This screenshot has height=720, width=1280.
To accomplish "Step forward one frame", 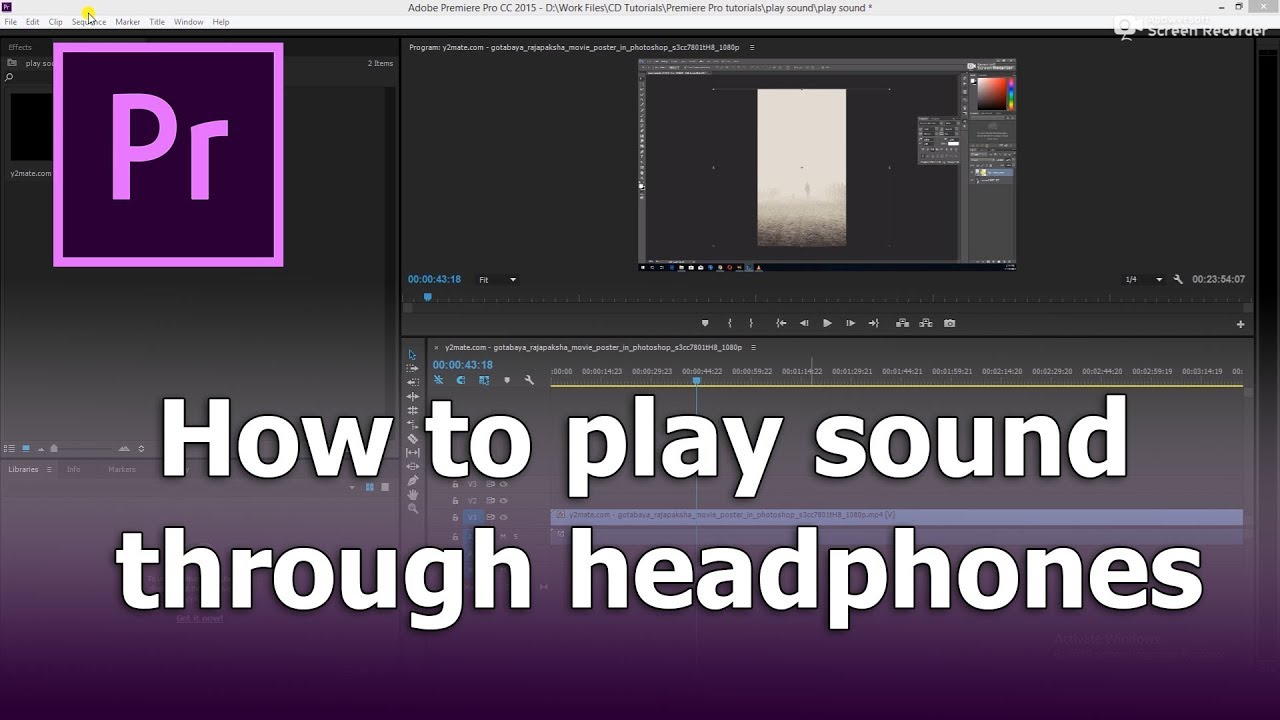I will click(850, 323).
